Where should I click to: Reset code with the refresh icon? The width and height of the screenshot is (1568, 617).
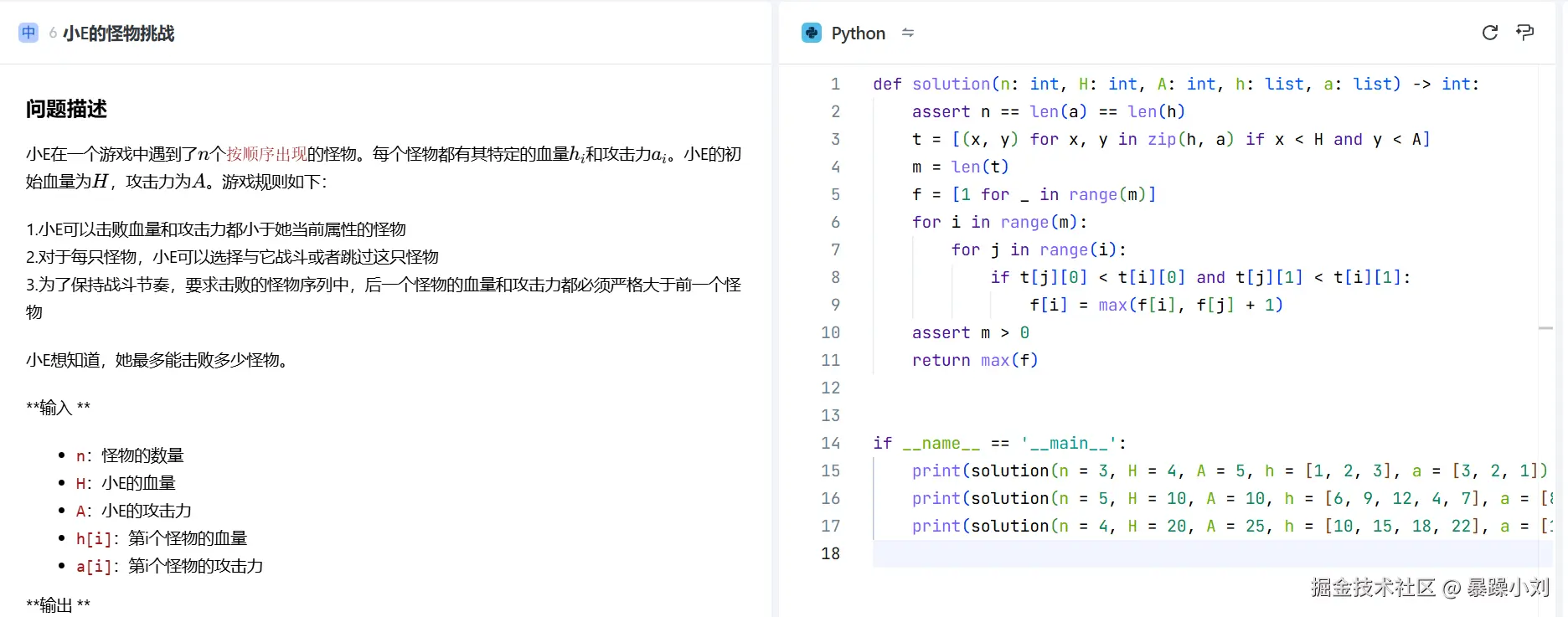pos(1489,33)
